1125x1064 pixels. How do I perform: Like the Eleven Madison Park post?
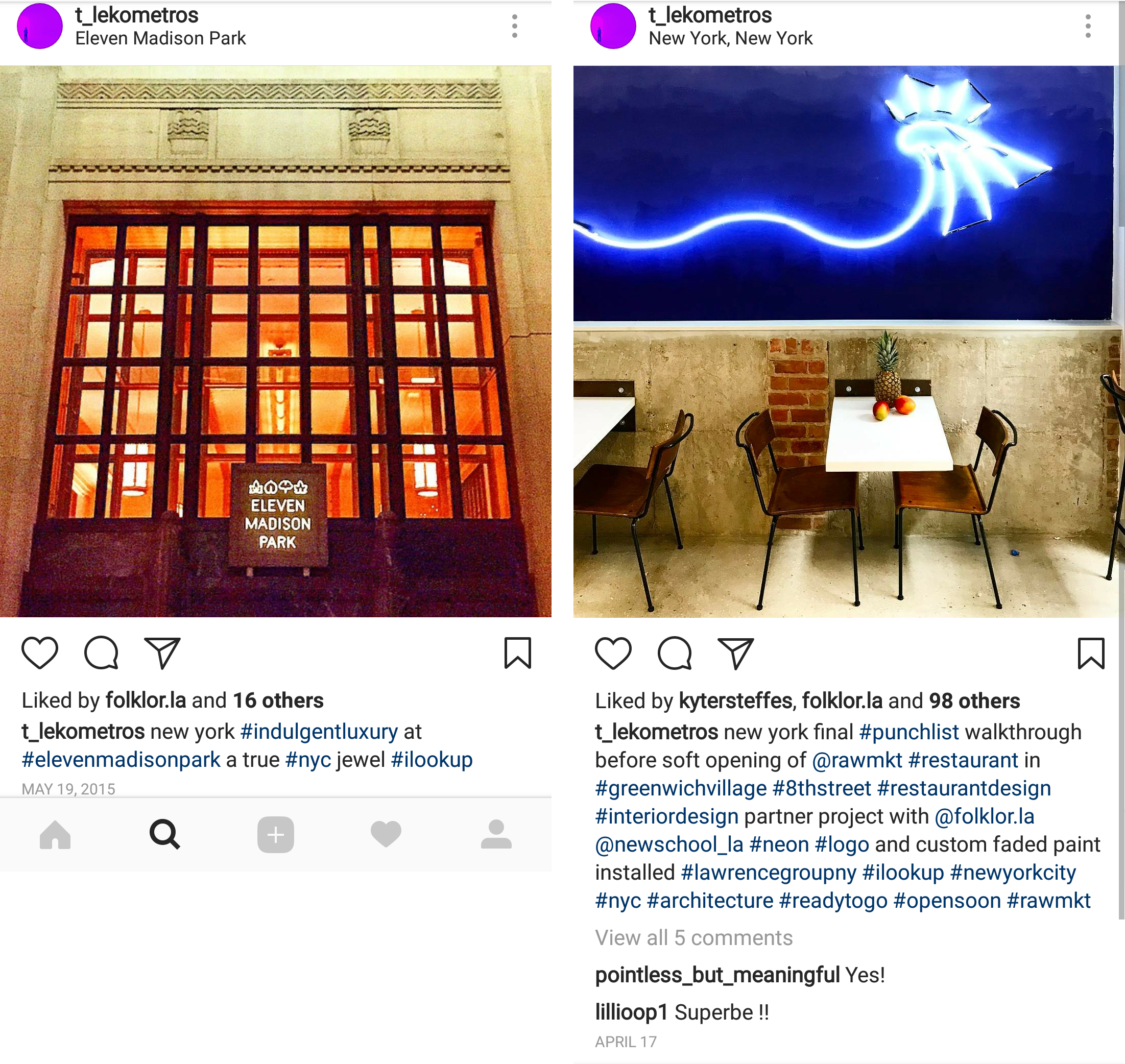[x=40, y=653]
